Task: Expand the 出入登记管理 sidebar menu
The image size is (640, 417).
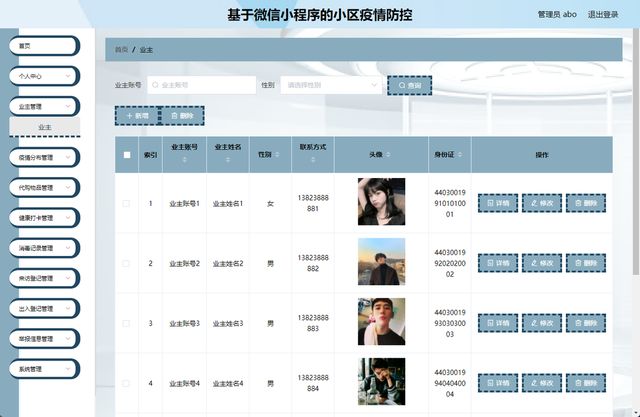Action: (x=44, y=308)
